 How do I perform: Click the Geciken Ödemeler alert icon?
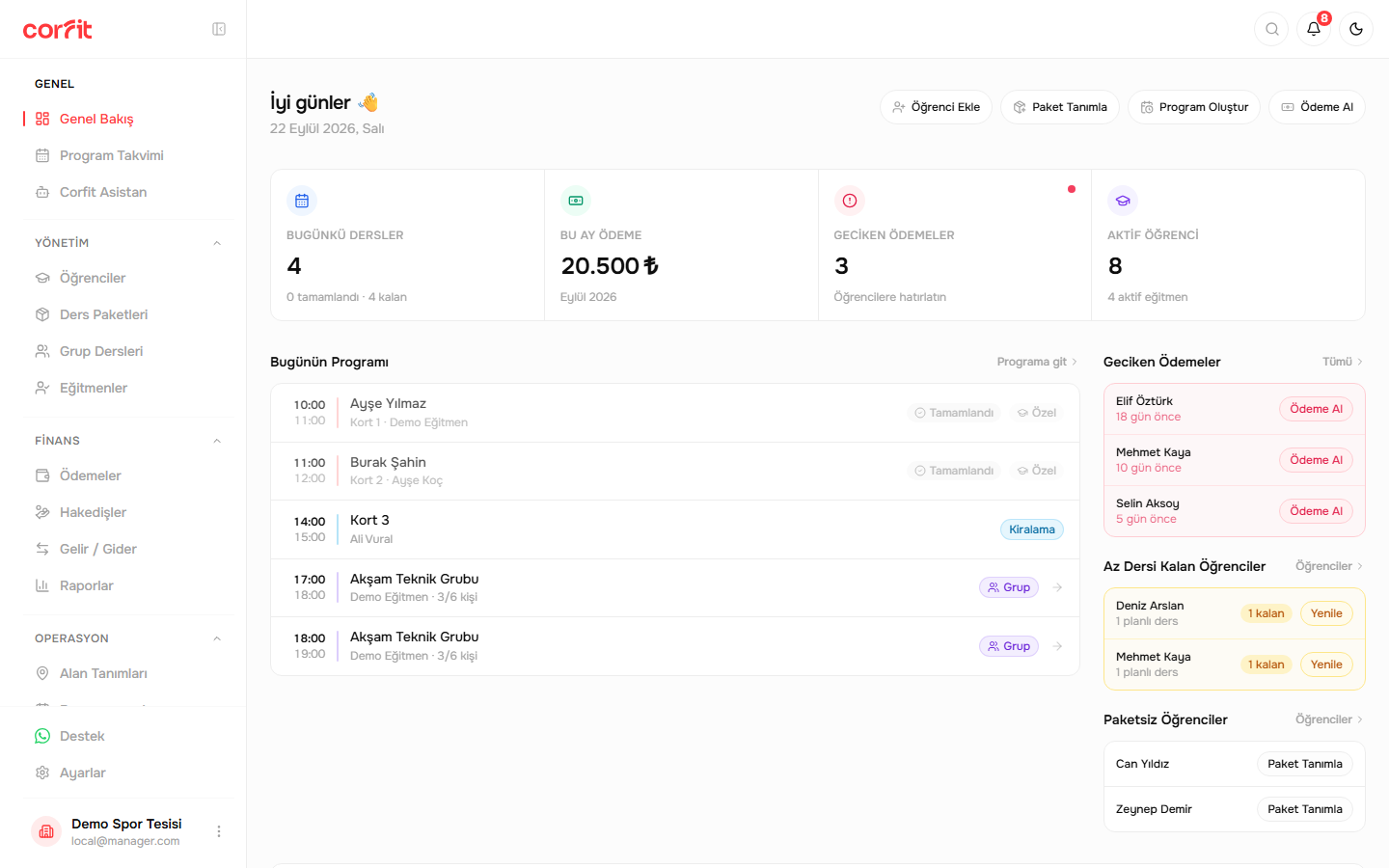click(x=850, y=201)
